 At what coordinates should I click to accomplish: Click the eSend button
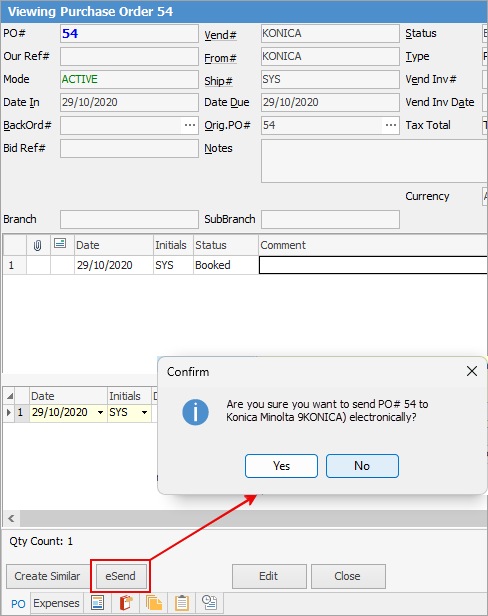121,576
